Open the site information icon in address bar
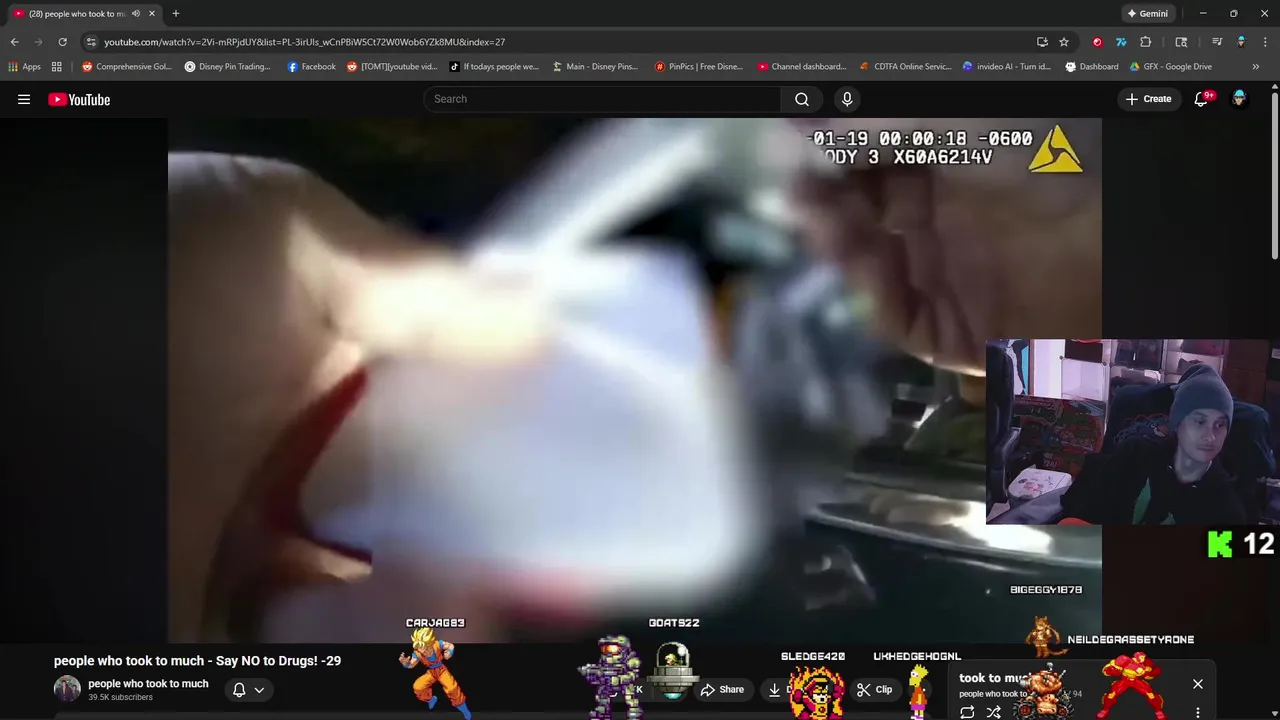Image resolution: width=1280 pixels, height=720 pixels. point(91,42)
